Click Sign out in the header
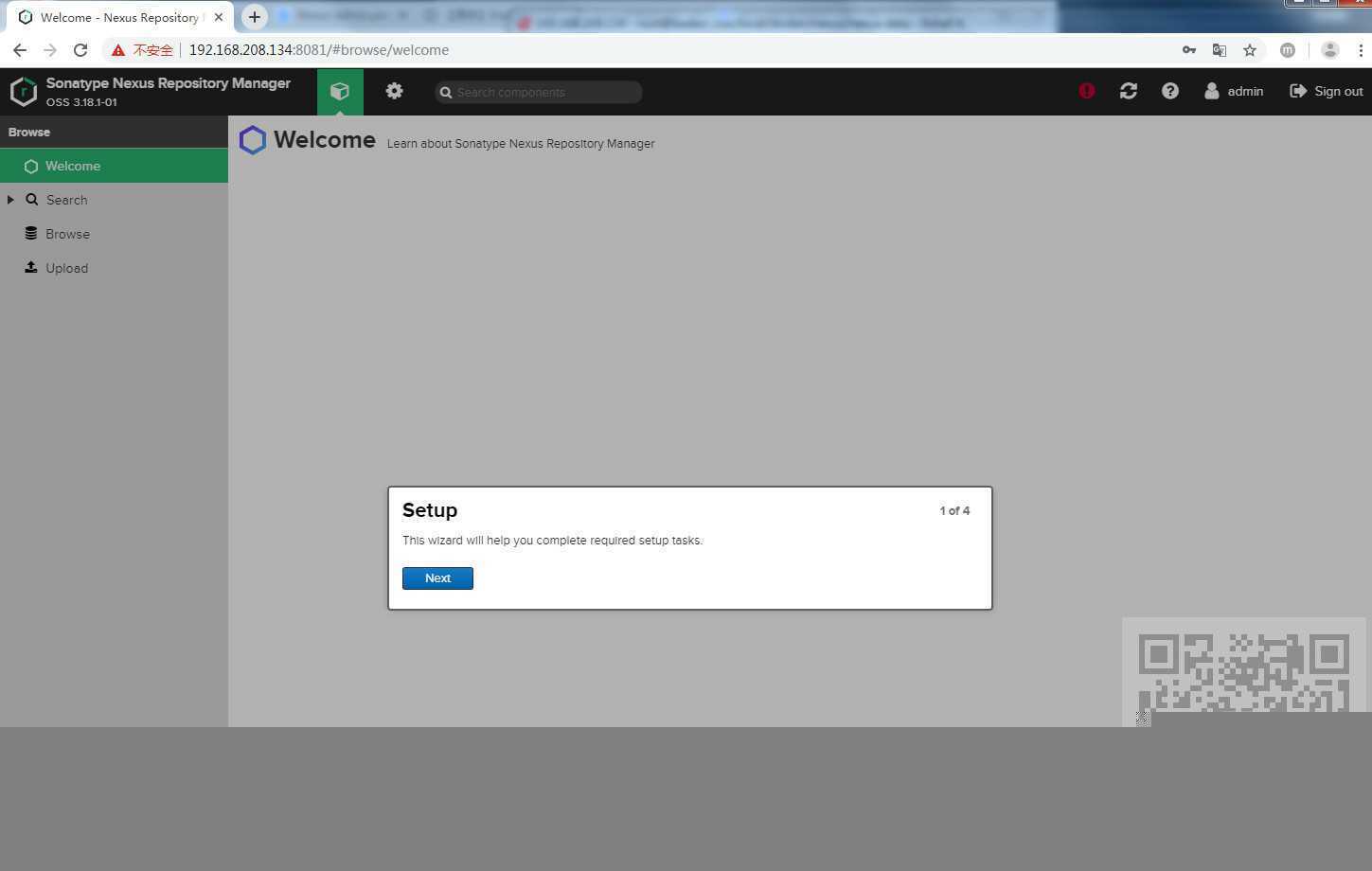This screenshot has width=1372, height=871. tap(1327, 91)
